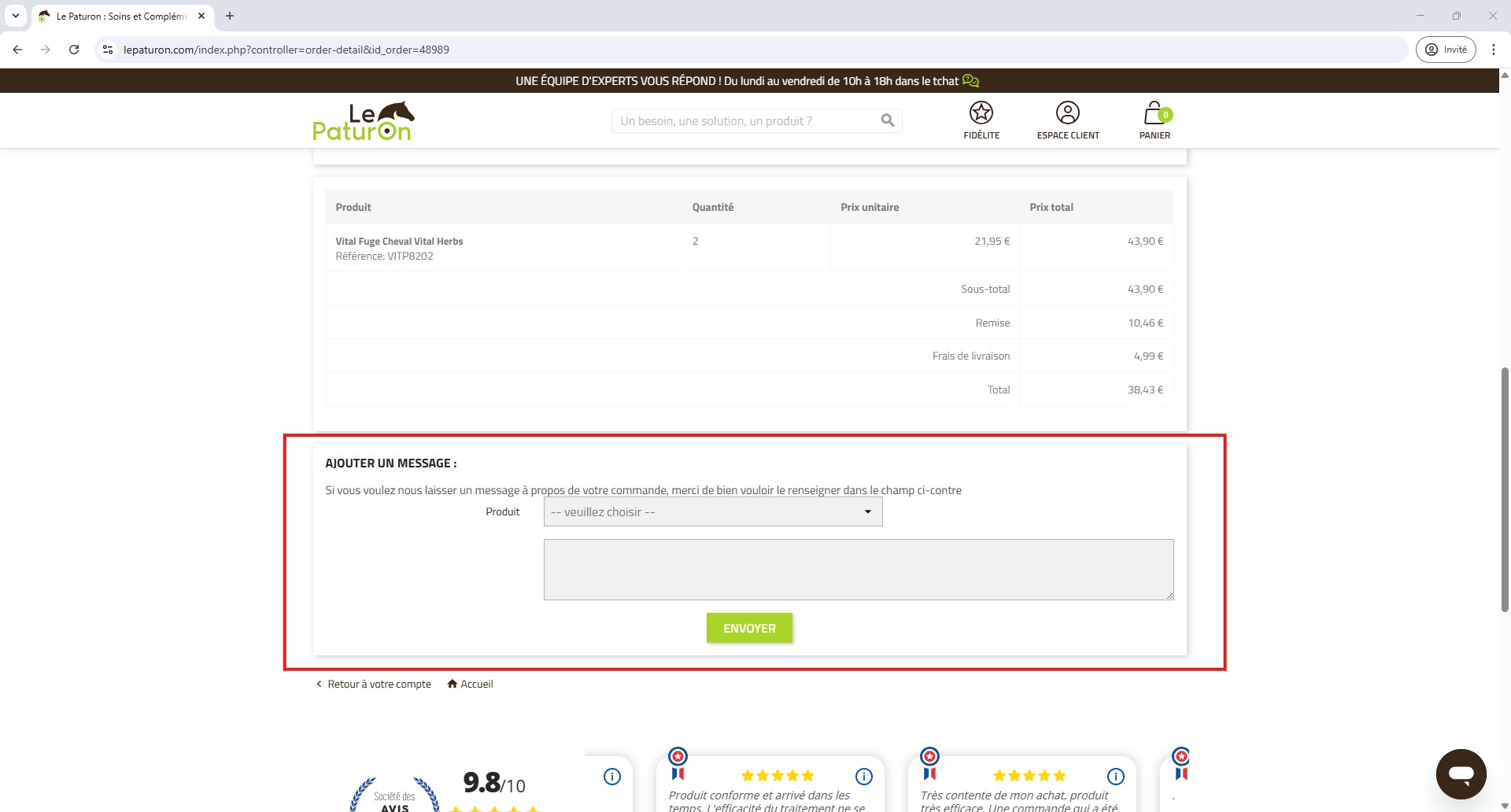Click the Le Paturon logo
Image resolution: width=1511 pixels, height=812 pixels.
click(x=363, y=121)
